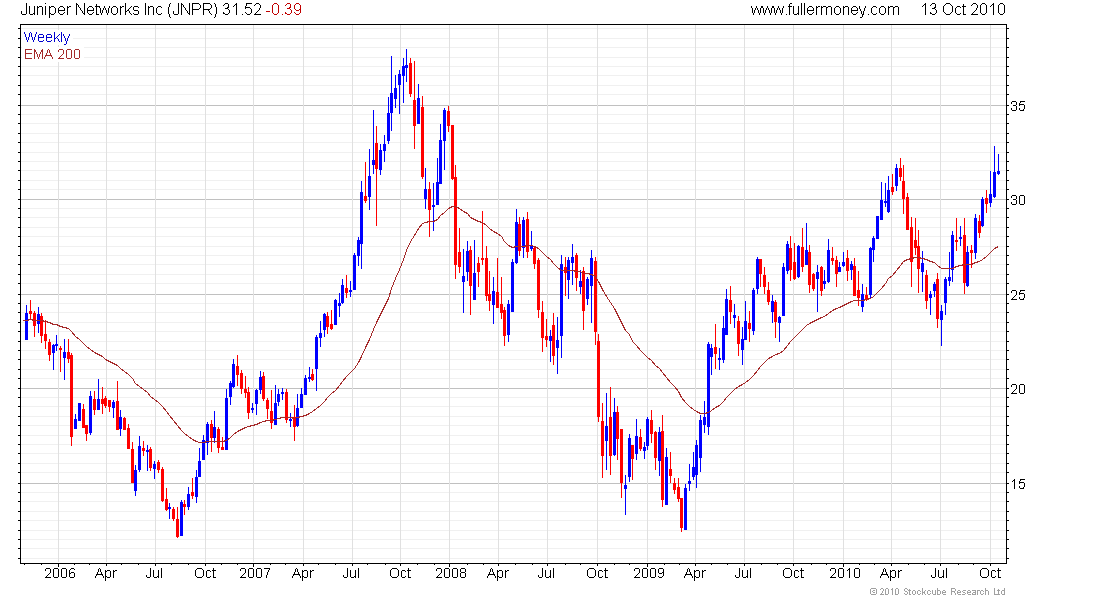The width and height of the screenshot is (1100, 600).
Task: Click the Jul label after 2006
Action: (154, 573)
